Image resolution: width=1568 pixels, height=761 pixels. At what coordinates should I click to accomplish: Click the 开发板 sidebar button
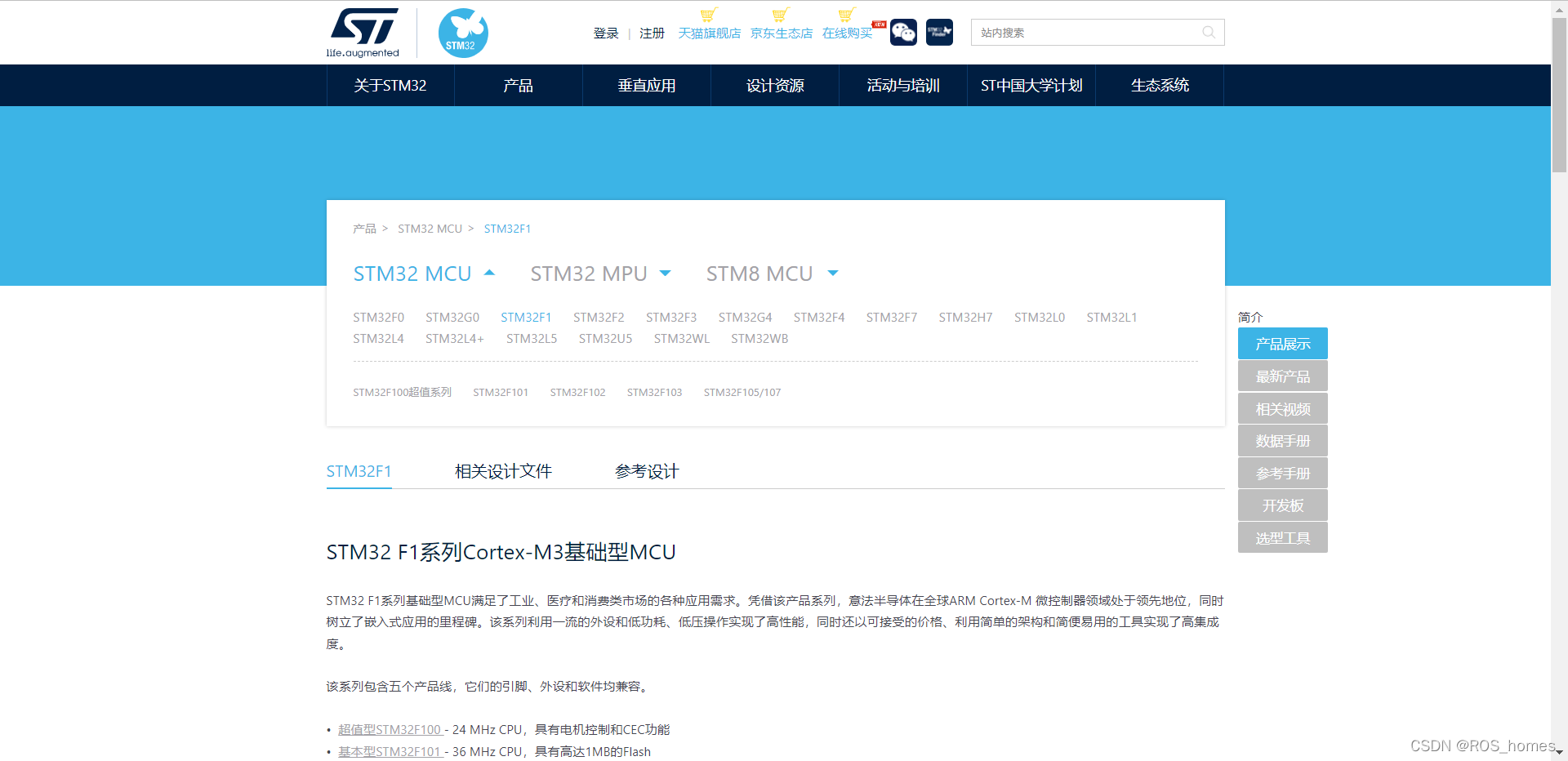1283,505
